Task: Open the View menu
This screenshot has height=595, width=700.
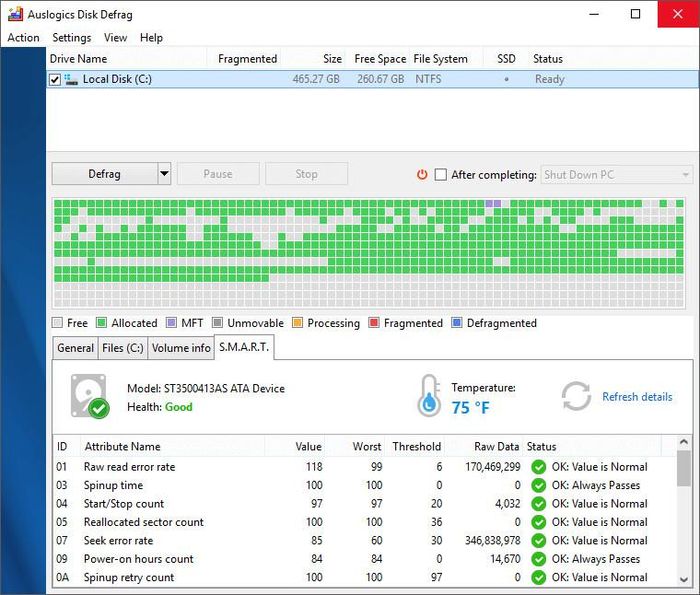Action: click(115, 38)
